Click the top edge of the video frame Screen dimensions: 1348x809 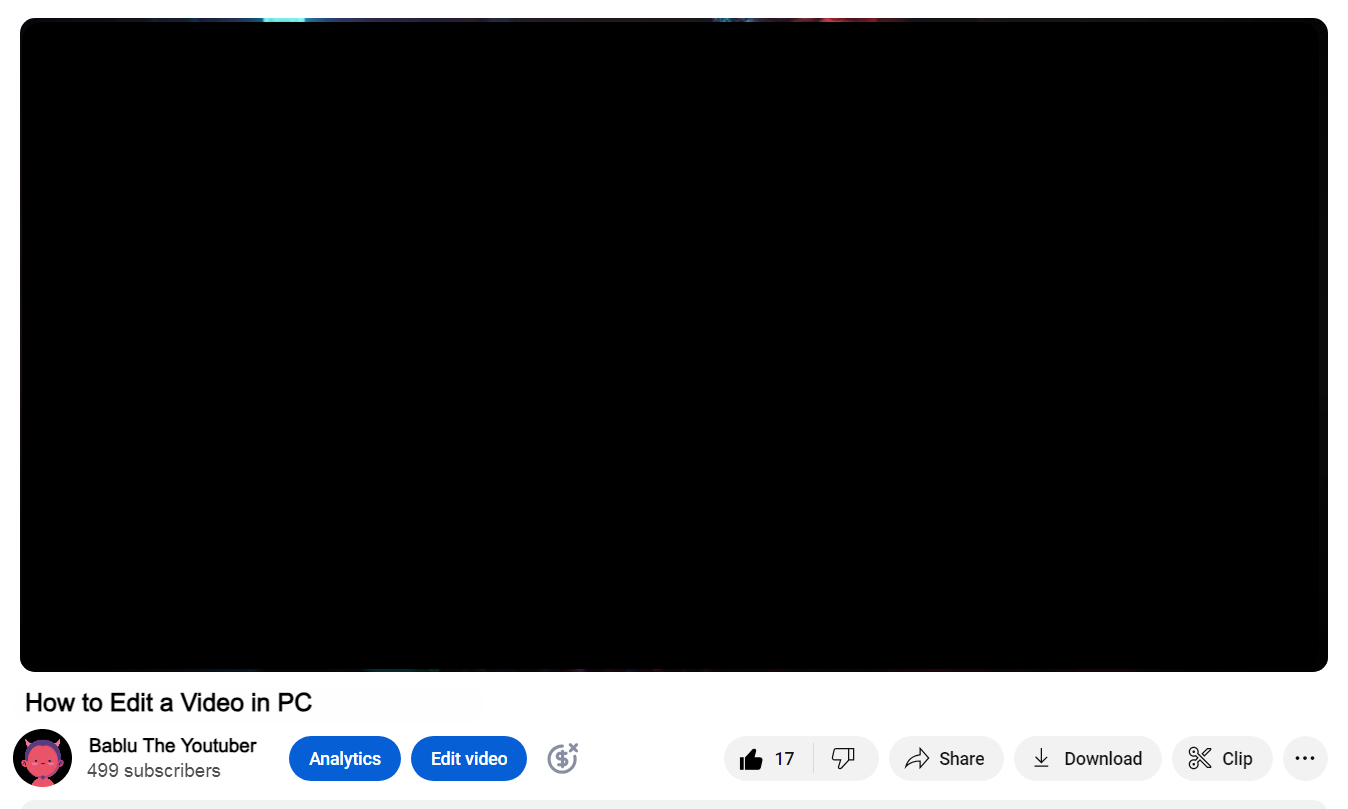click(x=673, y=21)
